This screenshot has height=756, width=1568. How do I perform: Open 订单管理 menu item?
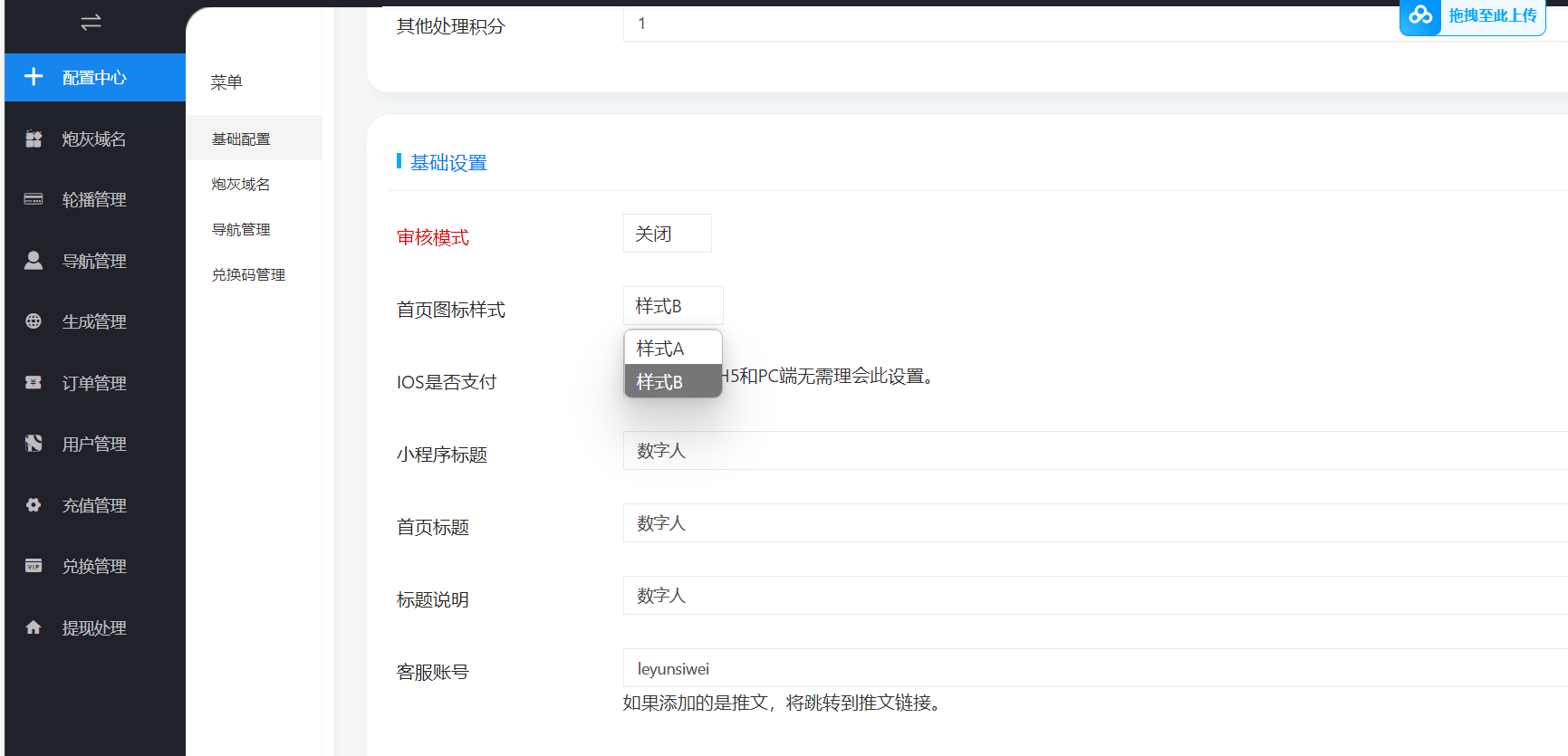[95, 383]
